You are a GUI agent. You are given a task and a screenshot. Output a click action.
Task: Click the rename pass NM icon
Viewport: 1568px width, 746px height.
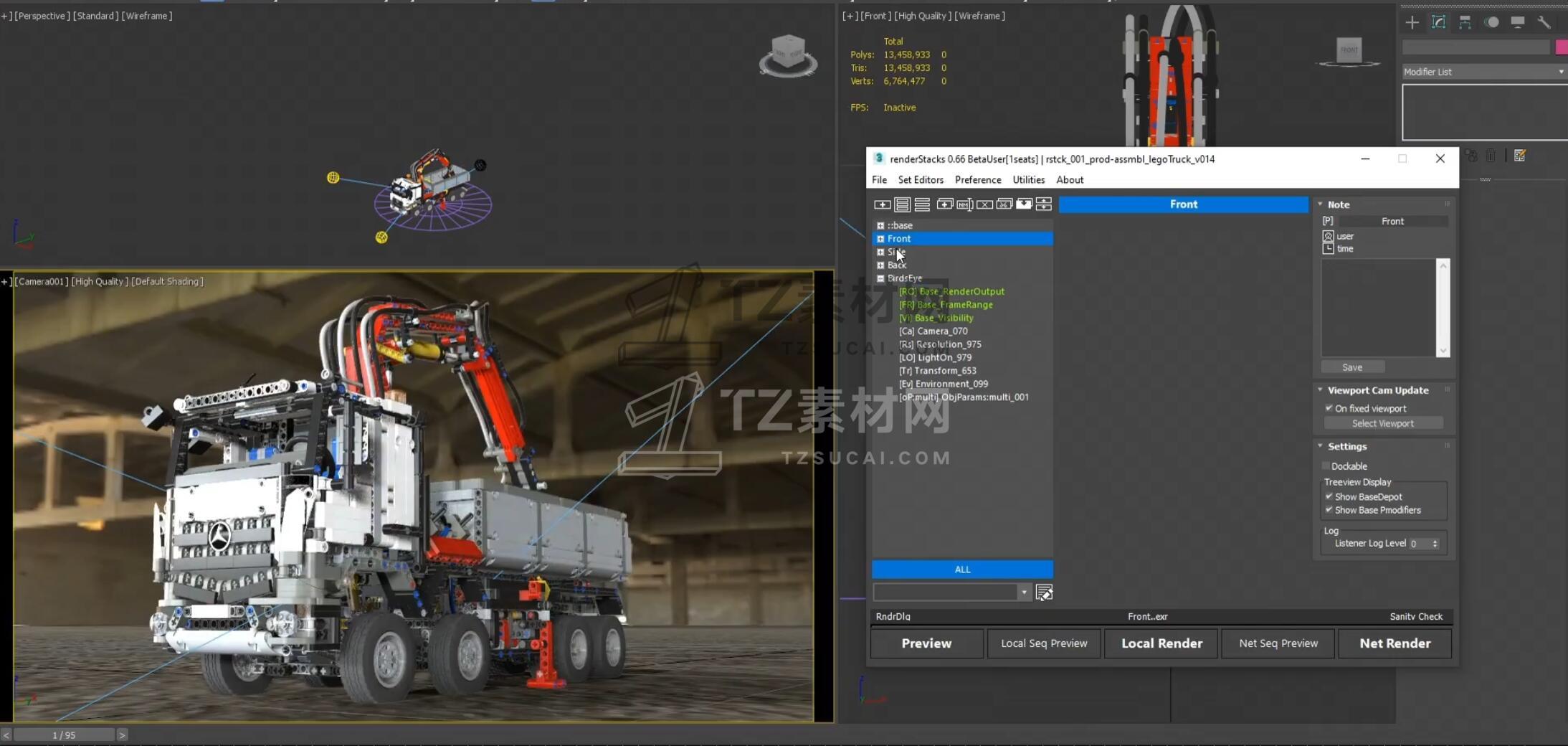964,204
